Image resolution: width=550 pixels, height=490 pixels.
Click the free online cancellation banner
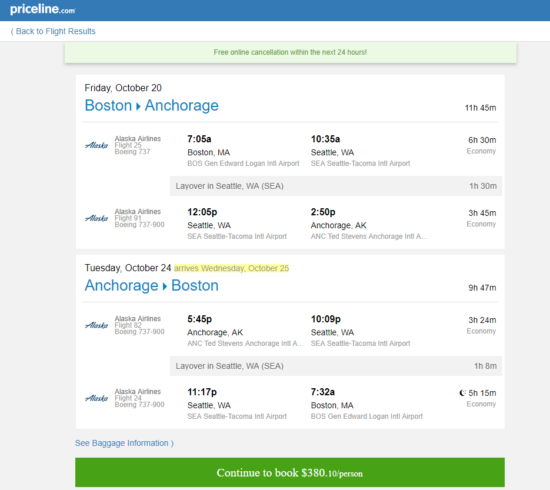290,53
